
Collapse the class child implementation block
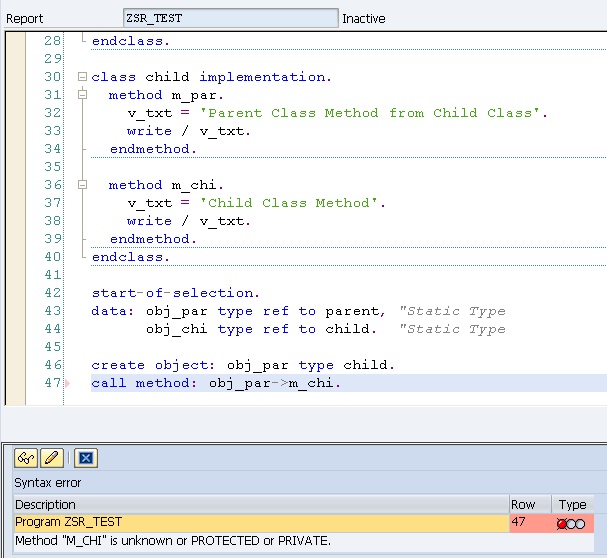click(x=81, y=77)
